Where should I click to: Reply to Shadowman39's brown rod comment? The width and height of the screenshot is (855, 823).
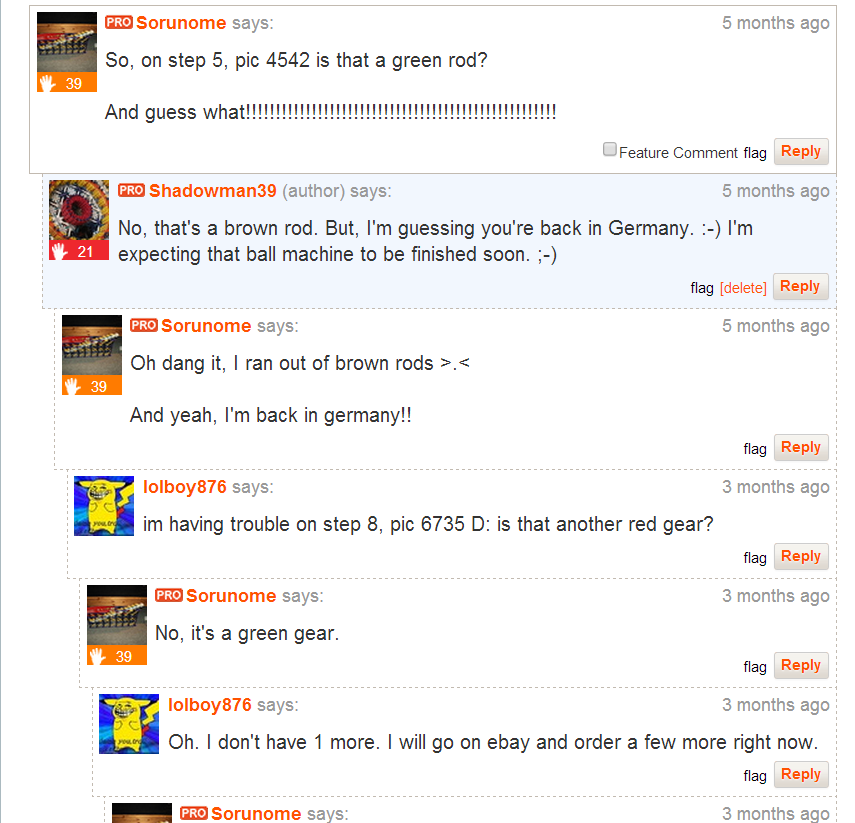[x=800, y=286]
